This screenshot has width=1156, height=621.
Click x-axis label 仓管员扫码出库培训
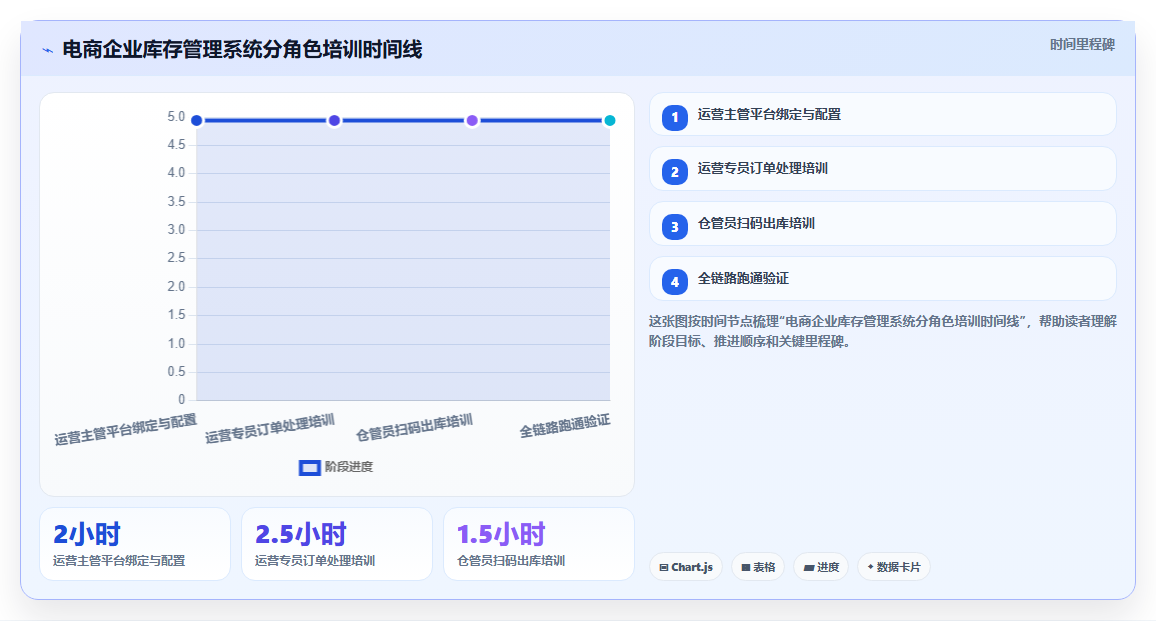pyautogui.click(x=414, y=428)
